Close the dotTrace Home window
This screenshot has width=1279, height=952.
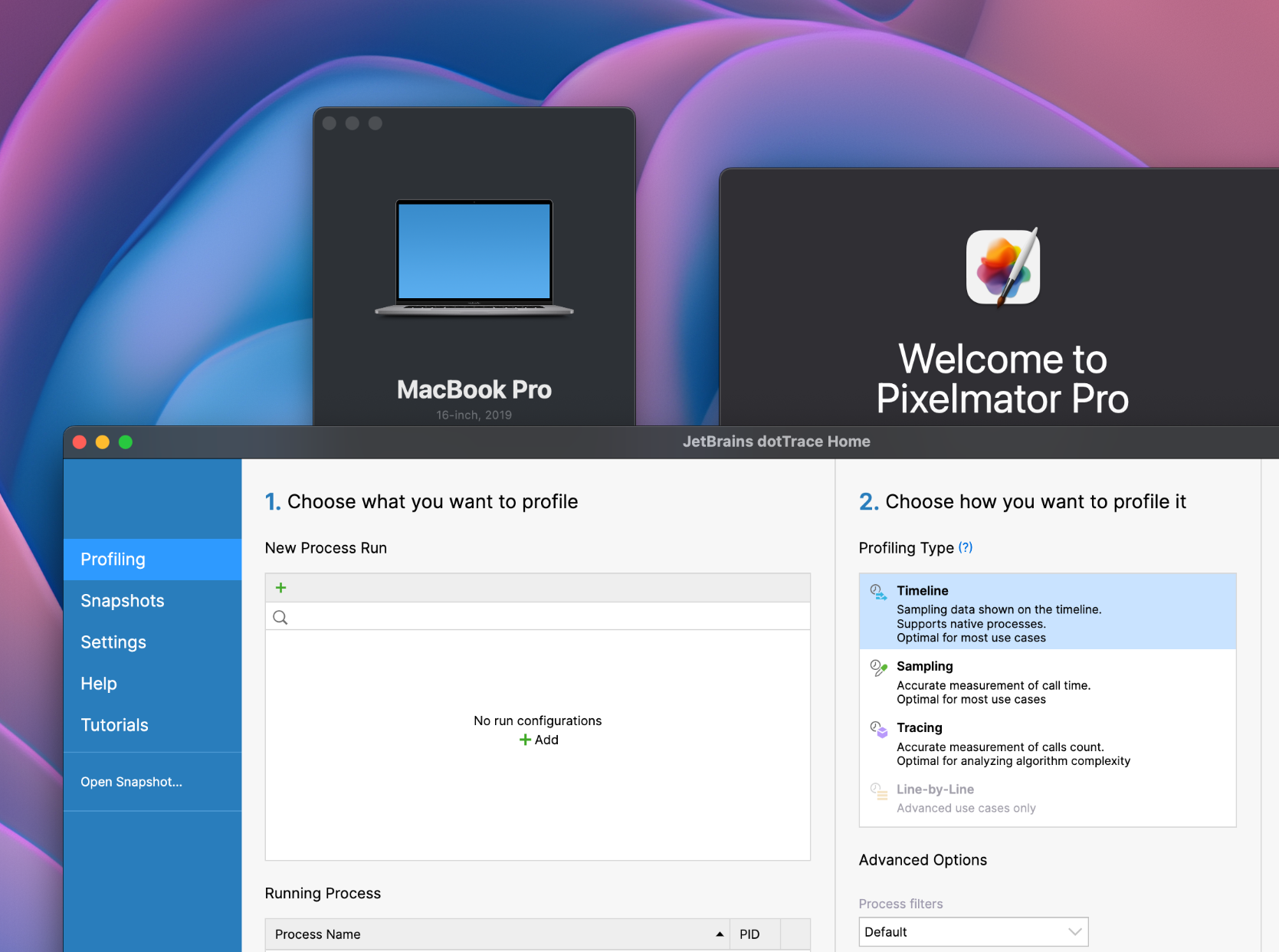[x=80, y=442]
